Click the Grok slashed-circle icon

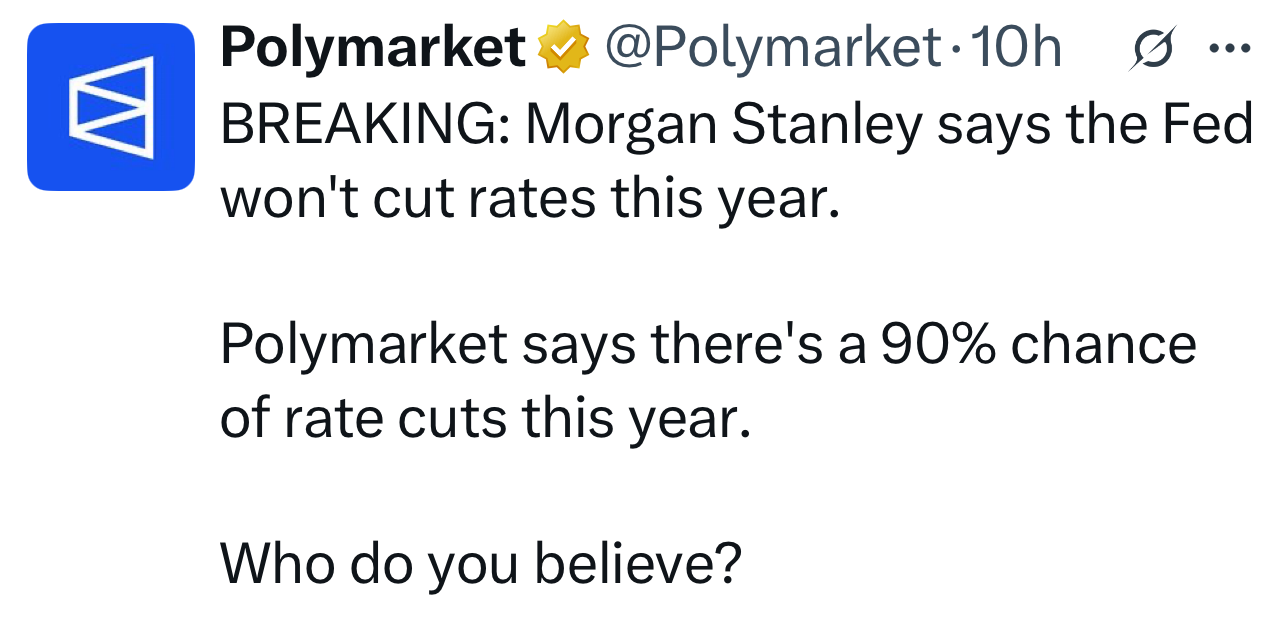pyautogui.click(x=1150, y=49)
